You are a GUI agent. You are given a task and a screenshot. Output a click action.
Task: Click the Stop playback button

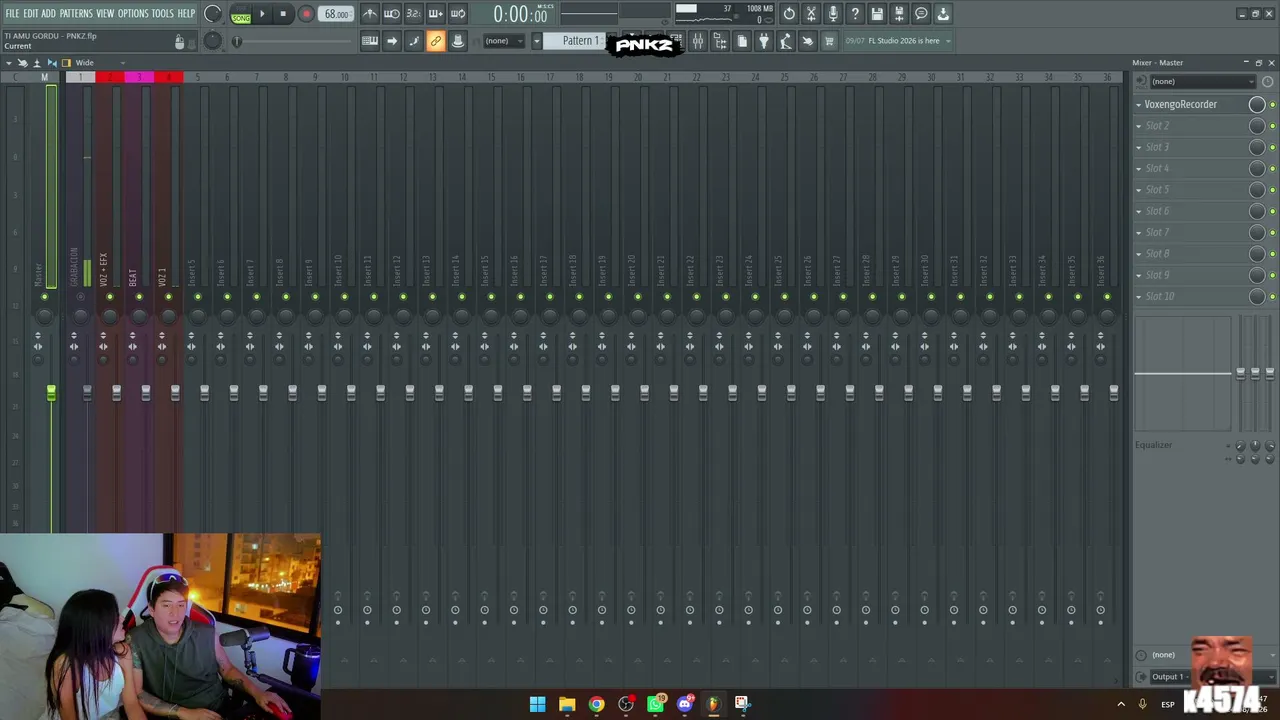(283, 14)
